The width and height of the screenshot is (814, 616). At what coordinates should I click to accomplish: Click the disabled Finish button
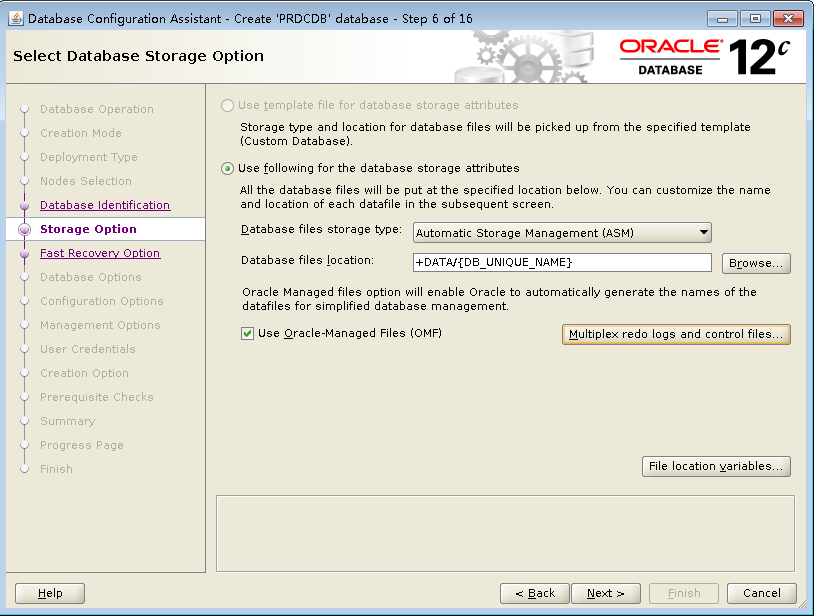point(684,593)
